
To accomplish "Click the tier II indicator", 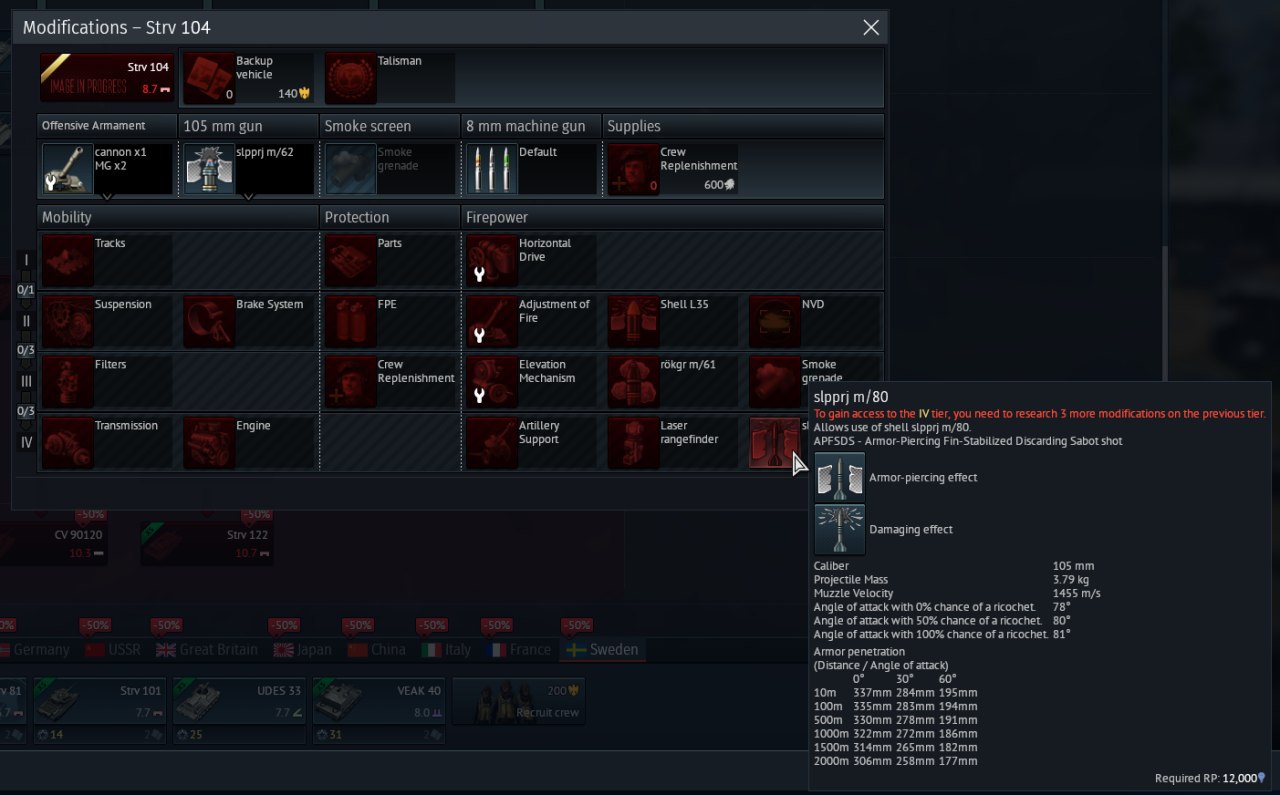I will (27, 321).
